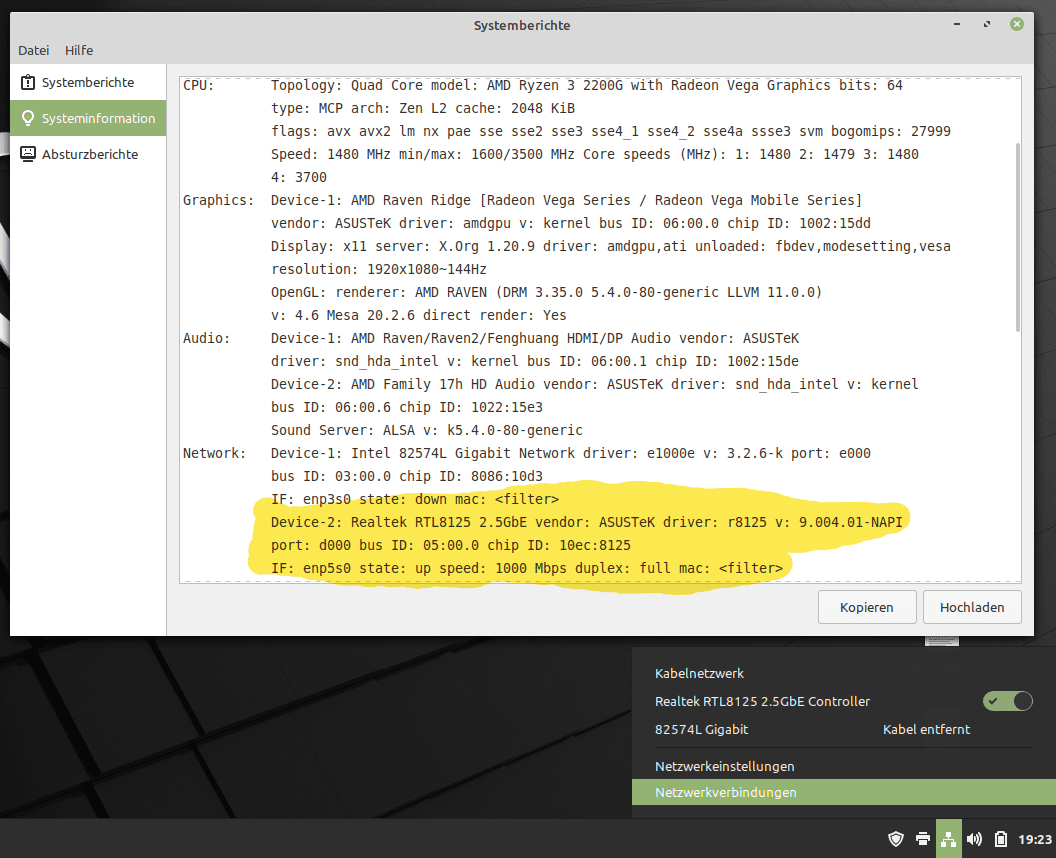Click the 'Sound Server: ALSA' line

[426, 430]
